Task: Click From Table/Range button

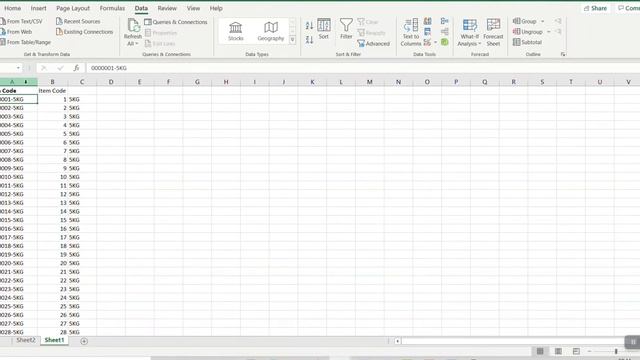Action: point(25,42)
